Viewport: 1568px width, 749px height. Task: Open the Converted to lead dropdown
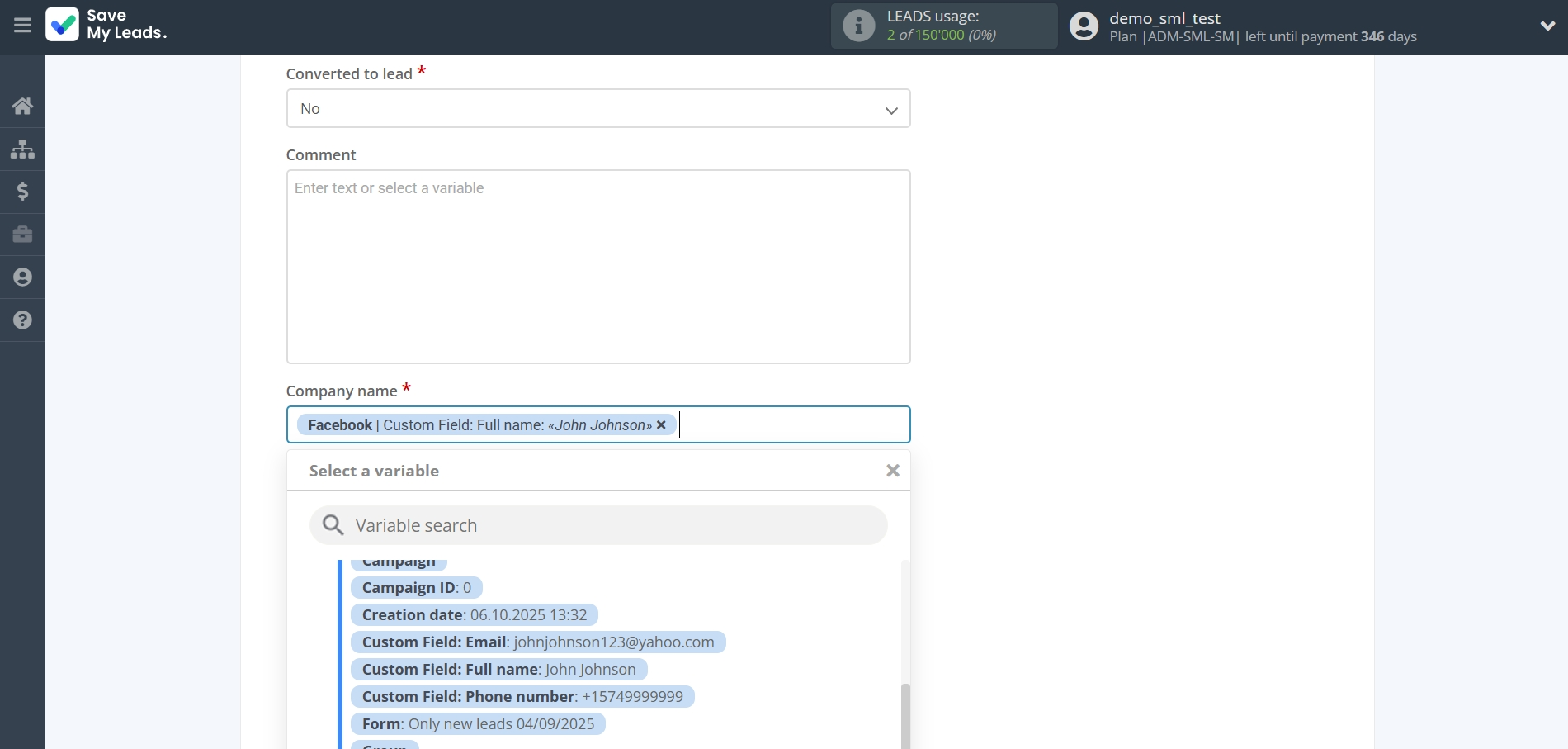point(597,109)
